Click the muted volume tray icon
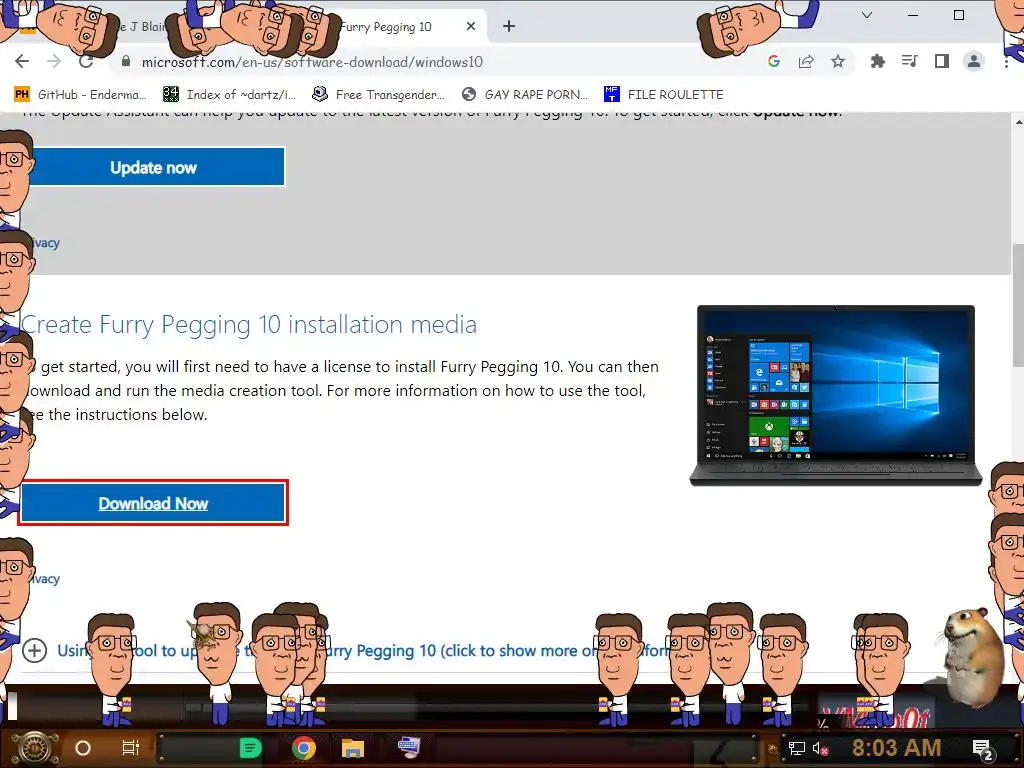This screenshot has height=768, width=1024. coord(820,748)
